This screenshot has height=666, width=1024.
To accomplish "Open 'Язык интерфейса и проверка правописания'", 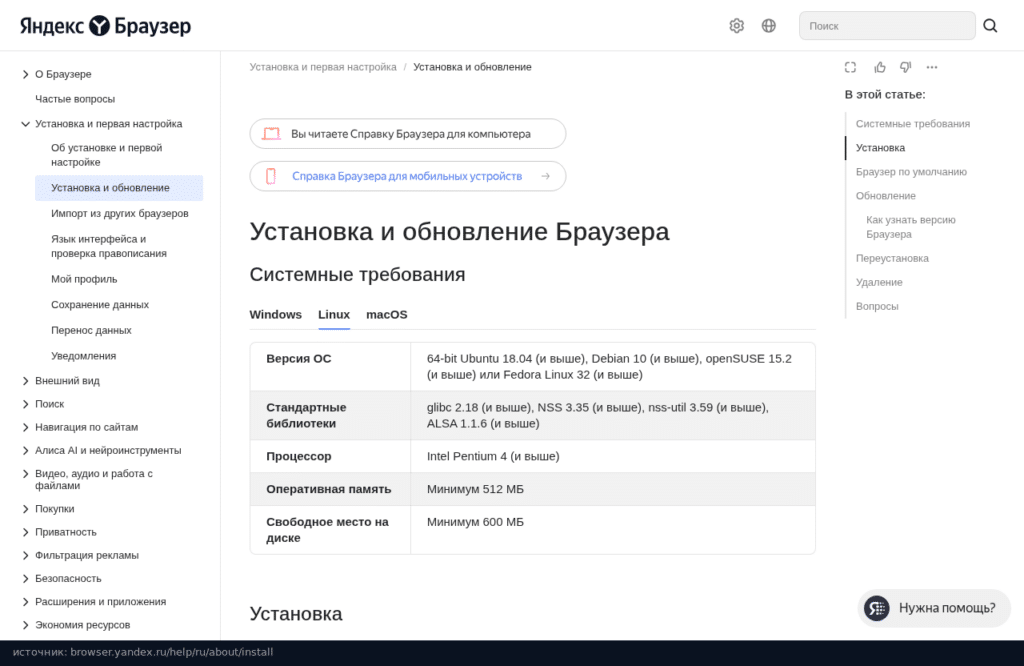I will pos(109,246).
